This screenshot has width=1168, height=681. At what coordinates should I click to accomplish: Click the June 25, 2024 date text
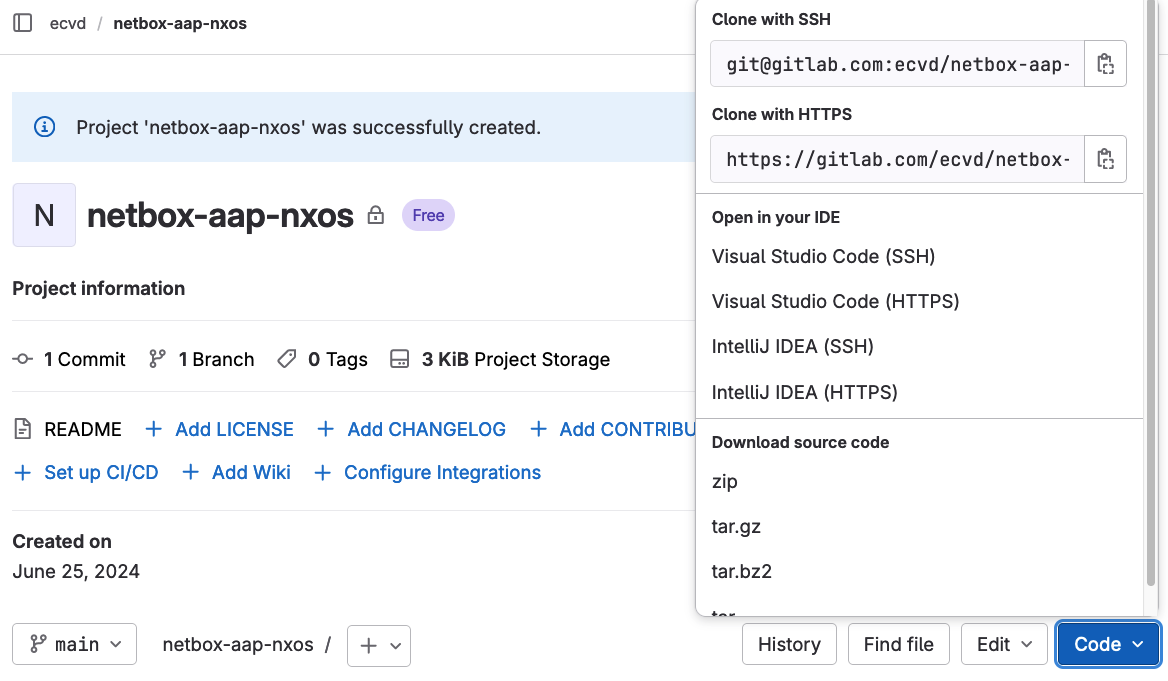[76, 571]
